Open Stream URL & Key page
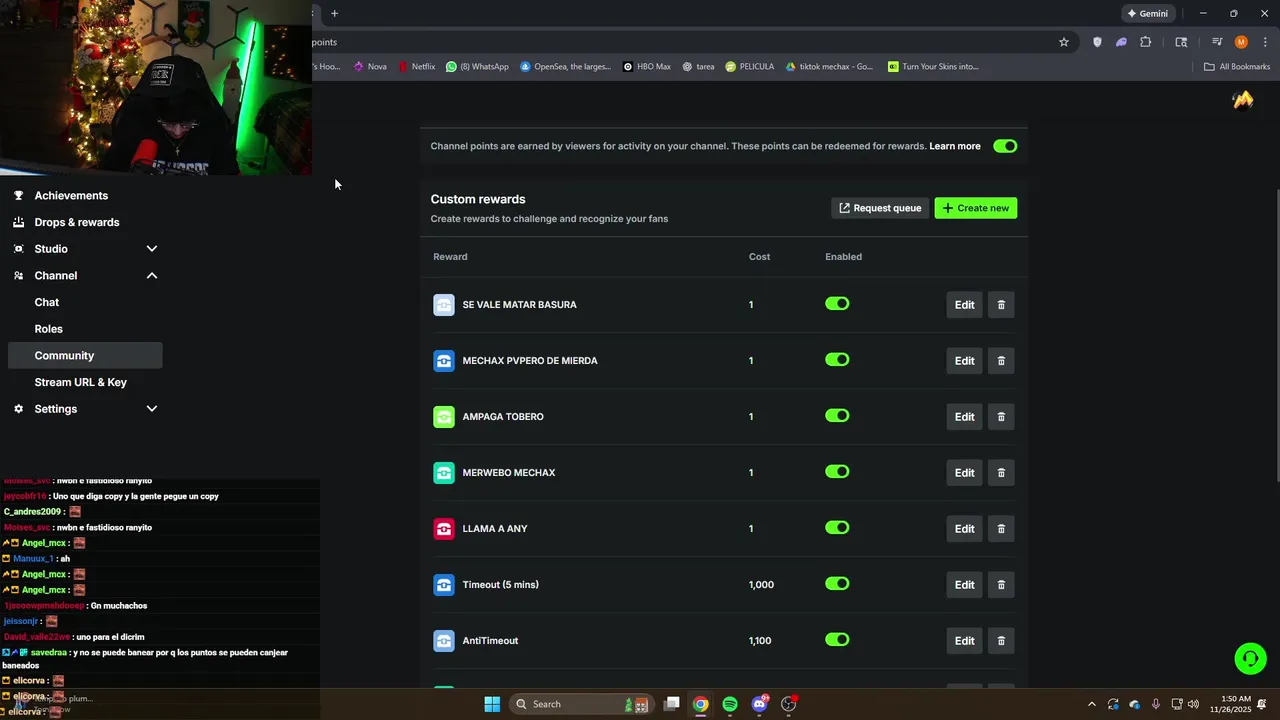This screenshot has width=1280, height=720. pos(80,382)
